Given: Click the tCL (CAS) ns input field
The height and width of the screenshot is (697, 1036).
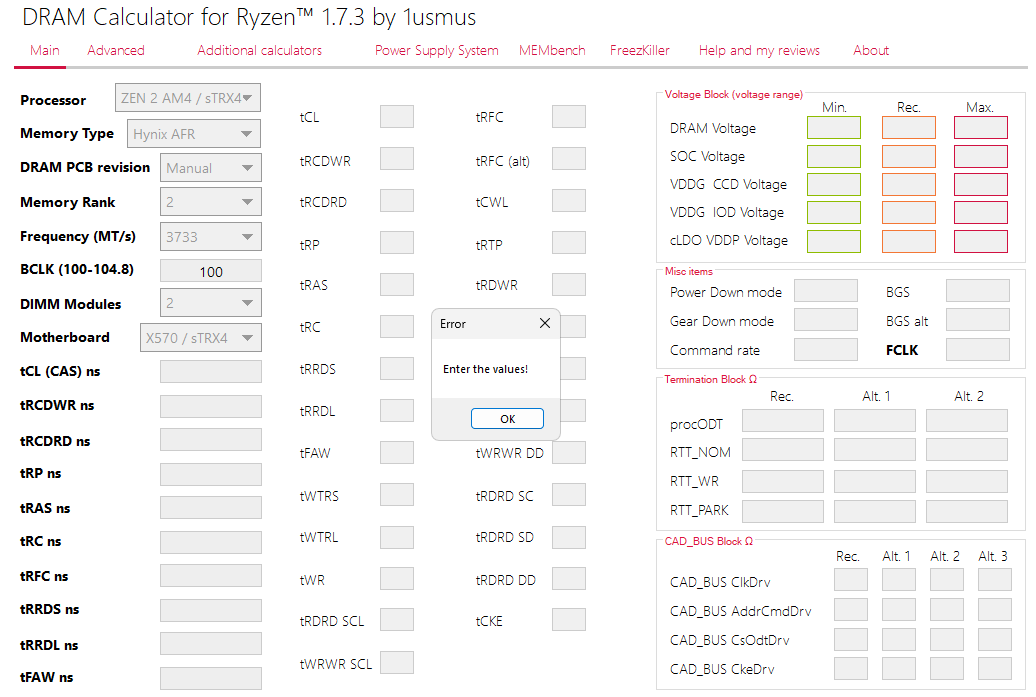Looking at the screenshot, I should coord(211,371).
